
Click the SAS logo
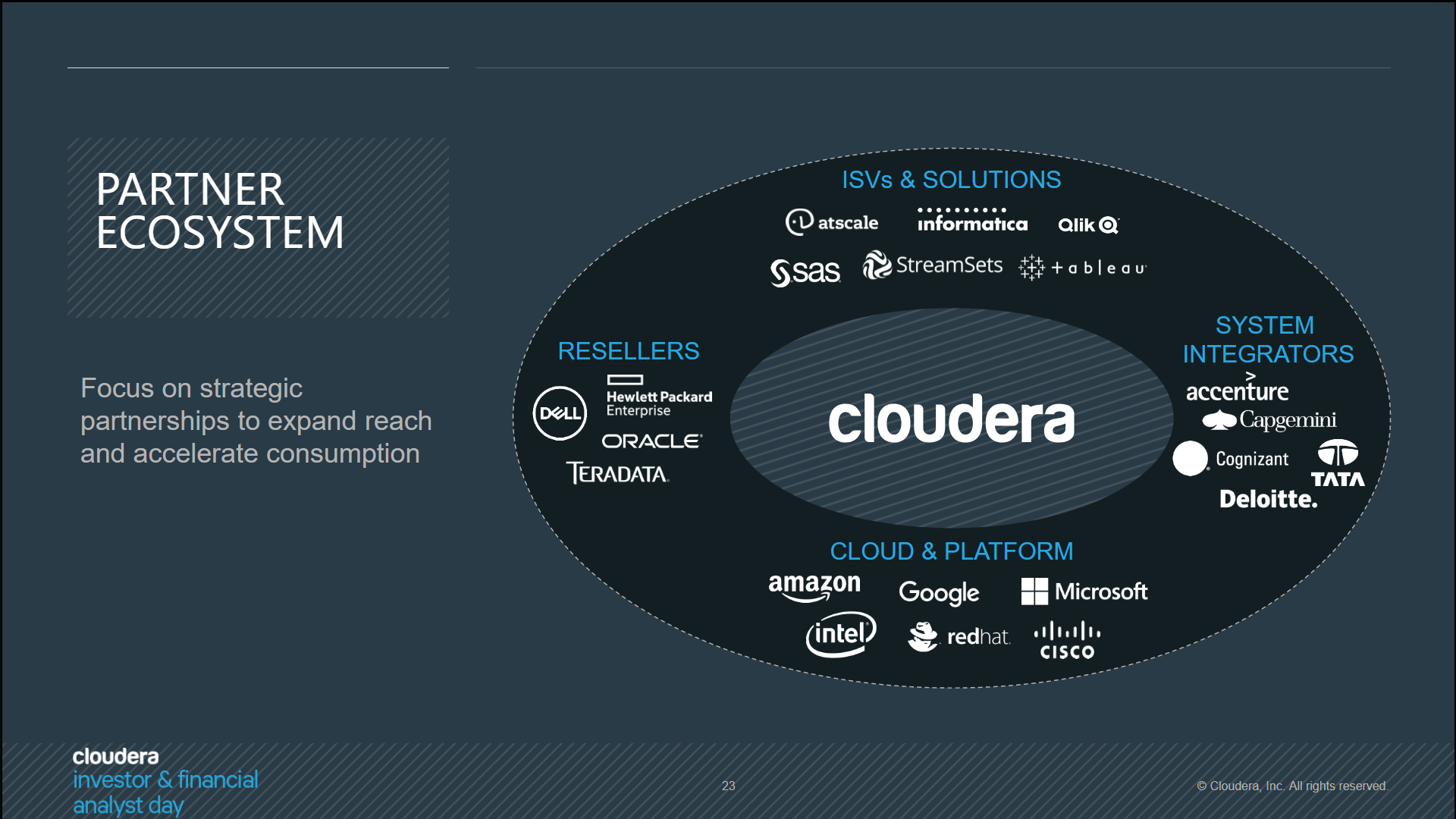tap(805, 271)
